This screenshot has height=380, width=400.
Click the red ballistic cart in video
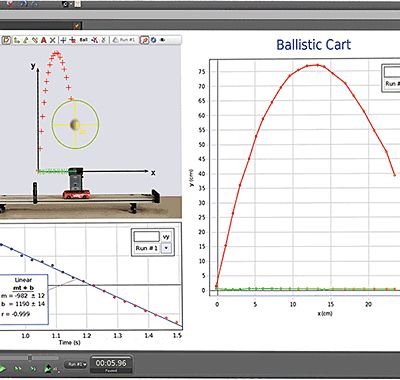77,194
